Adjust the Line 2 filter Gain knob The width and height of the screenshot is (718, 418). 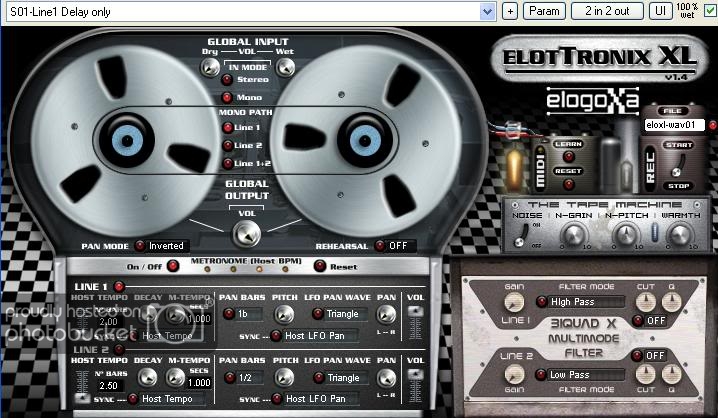coord(514,375)
